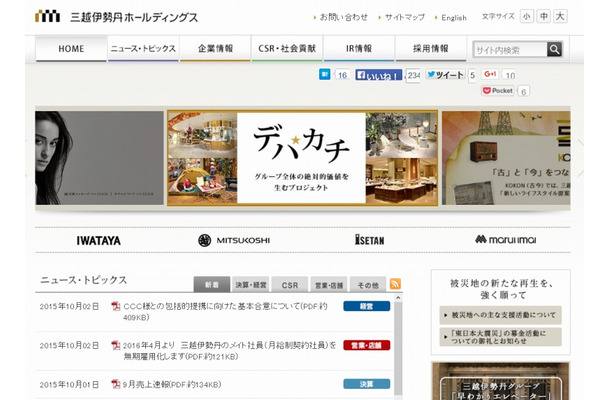Open メイト社員 無期雇用化 news link
This screenshot has height=400, width=610.
point(230,351)
